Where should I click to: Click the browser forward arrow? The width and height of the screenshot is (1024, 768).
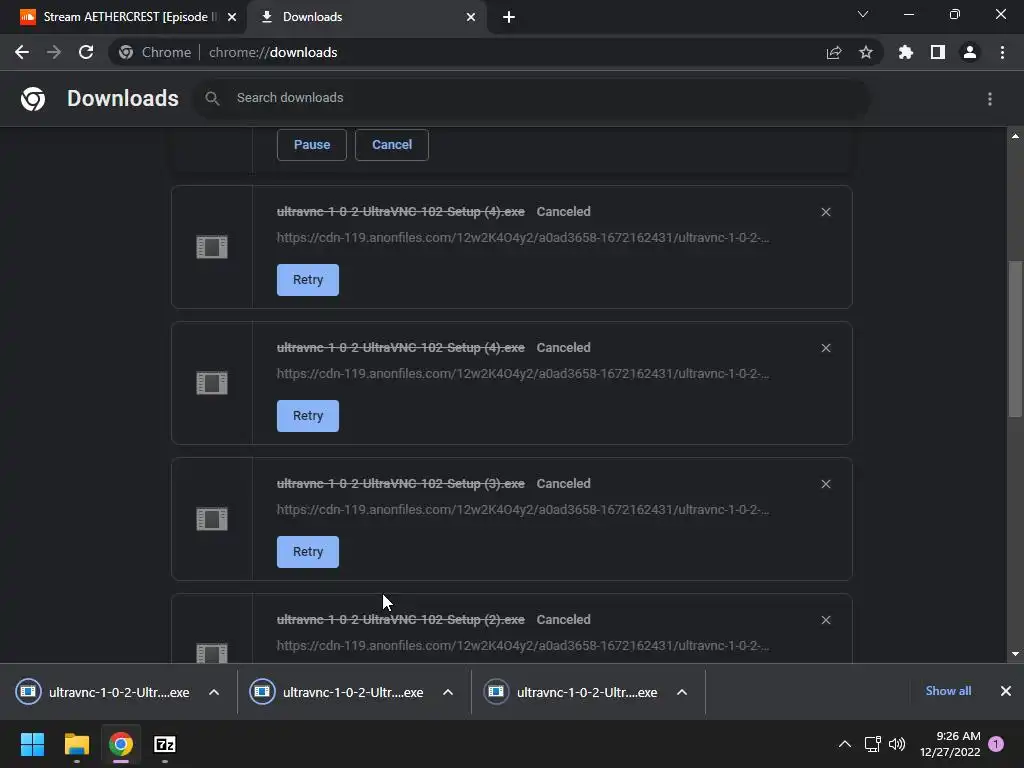point(54,52)
